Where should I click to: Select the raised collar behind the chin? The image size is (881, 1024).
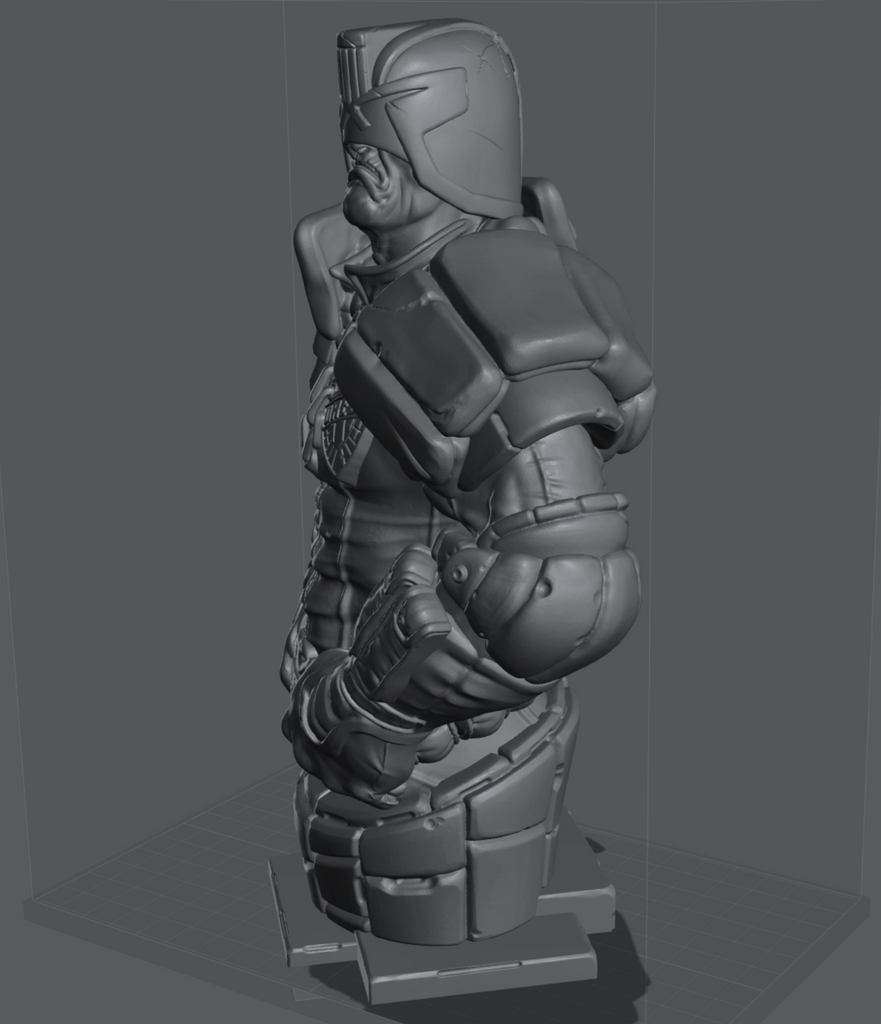click(x=316, y=265)
